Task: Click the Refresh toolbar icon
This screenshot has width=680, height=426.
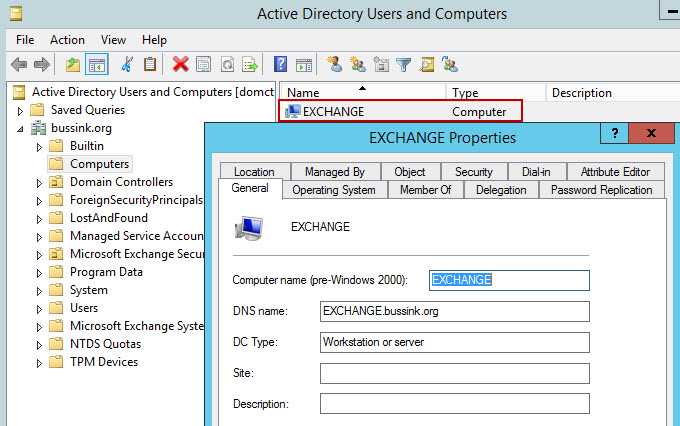Action: point(227,65)
